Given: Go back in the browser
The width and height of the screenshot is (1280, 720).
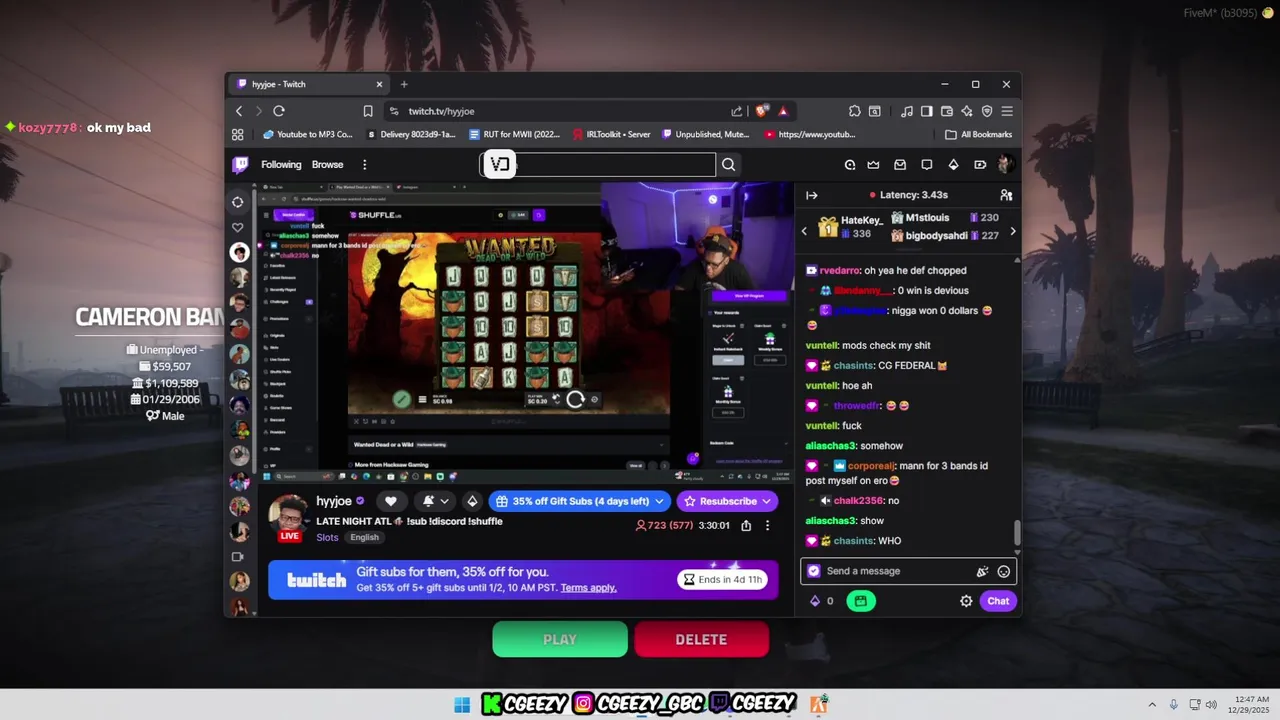Looking at the screenshot, I should (239, 111).
